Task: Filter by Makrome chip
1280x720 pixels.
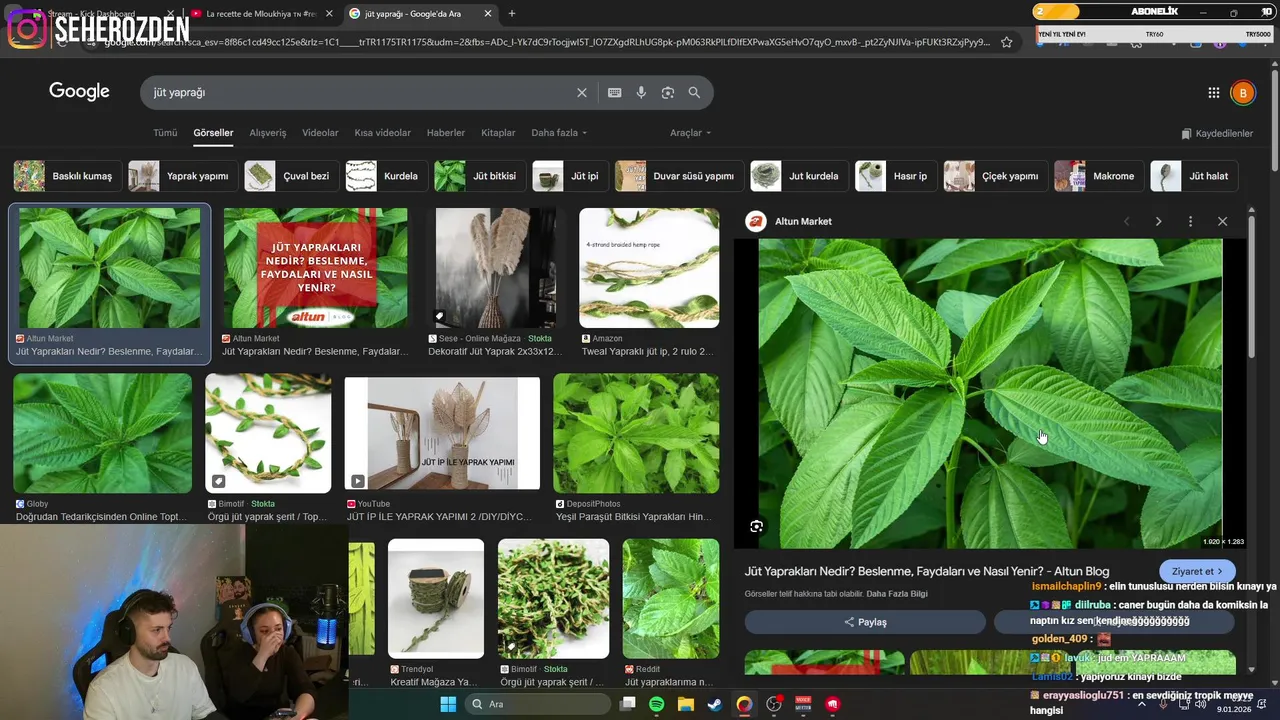Action: [1099, 176]
